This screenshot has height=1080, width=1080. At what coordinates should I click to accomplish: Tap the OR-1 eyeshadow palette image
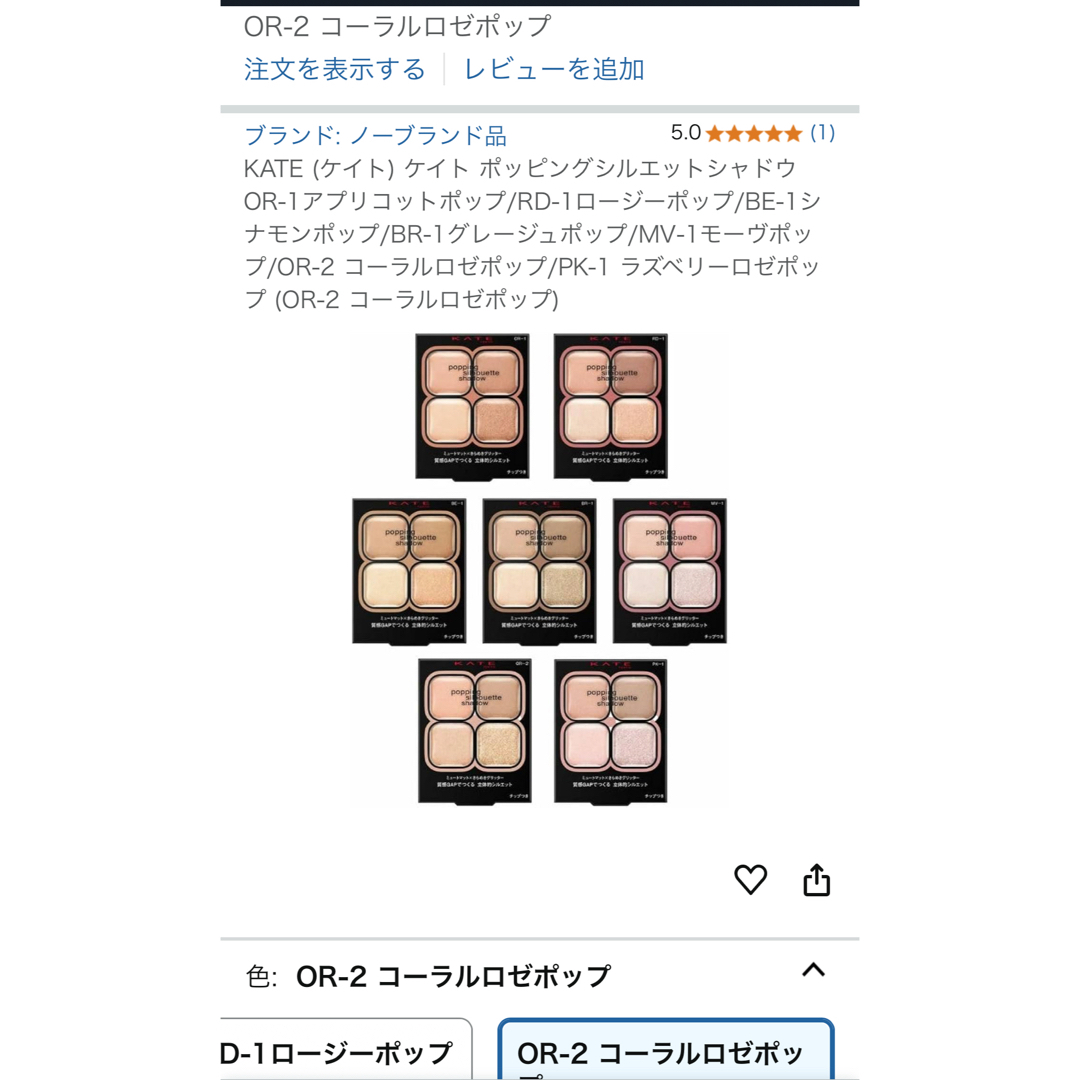(472, 406)
